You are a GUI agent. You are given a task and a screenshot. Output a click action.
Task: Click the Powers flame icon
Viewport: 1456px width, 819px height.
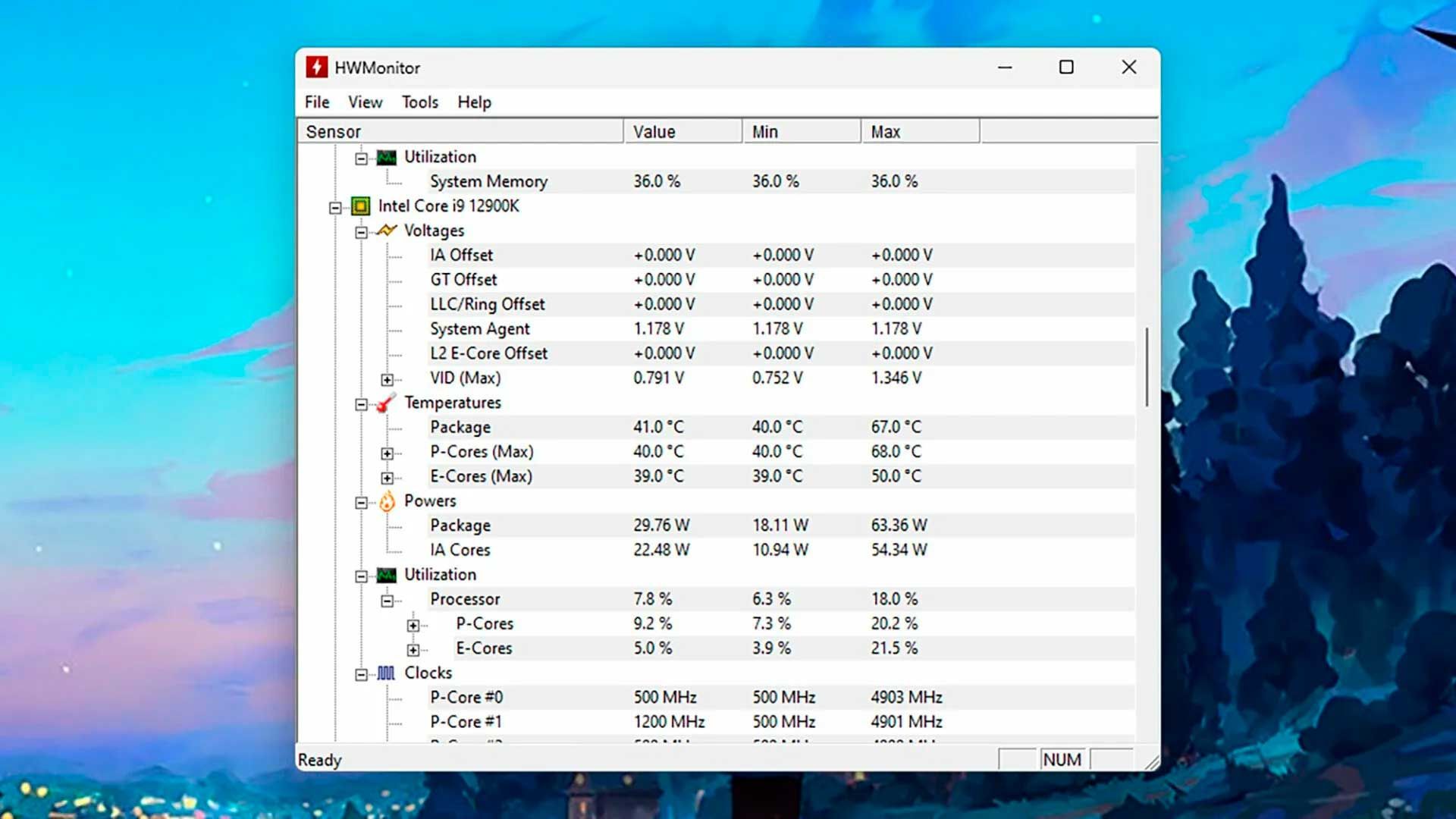coord(387,501)
